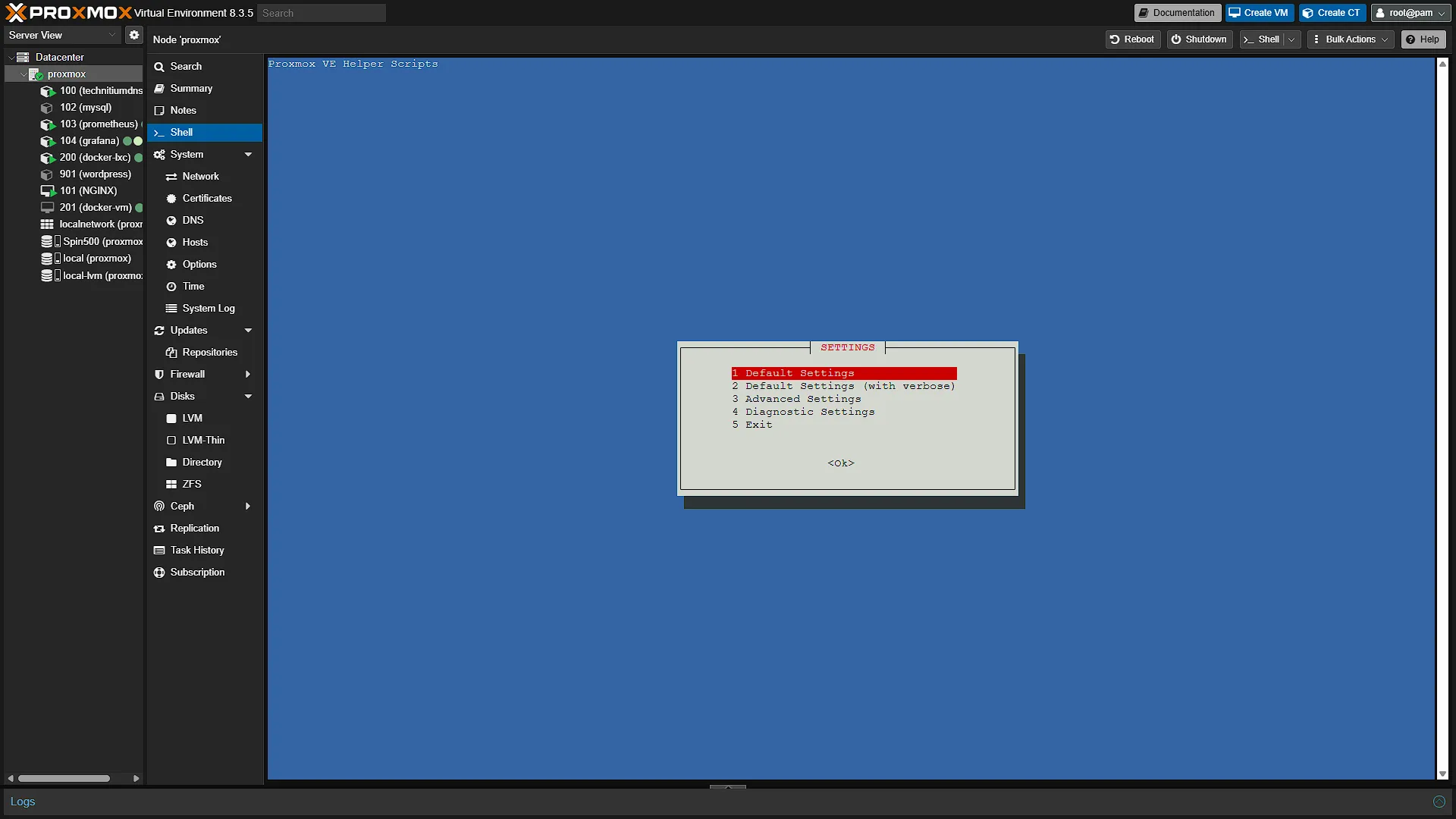Expand the Ceph menu section arrow

pyautogui.click(x=248, y=507)
